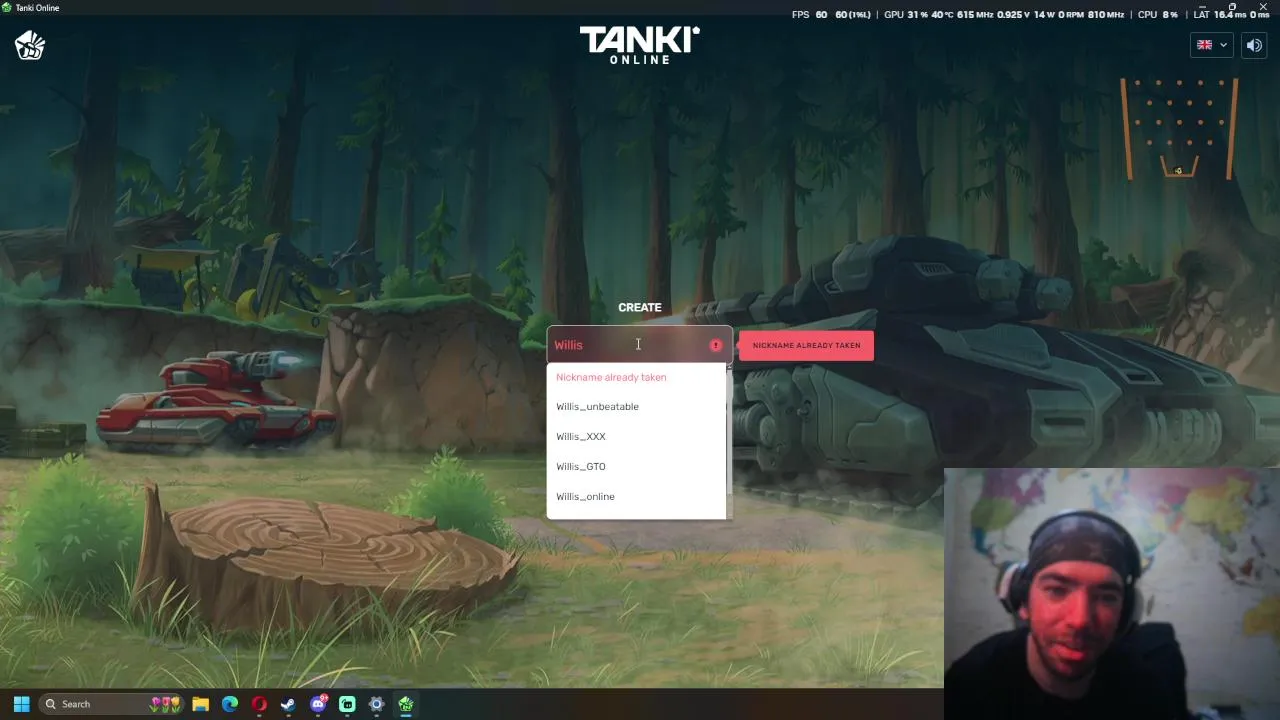
Task: Focus the nickname input field containing Willis
Action: click(x=640, y=345)
